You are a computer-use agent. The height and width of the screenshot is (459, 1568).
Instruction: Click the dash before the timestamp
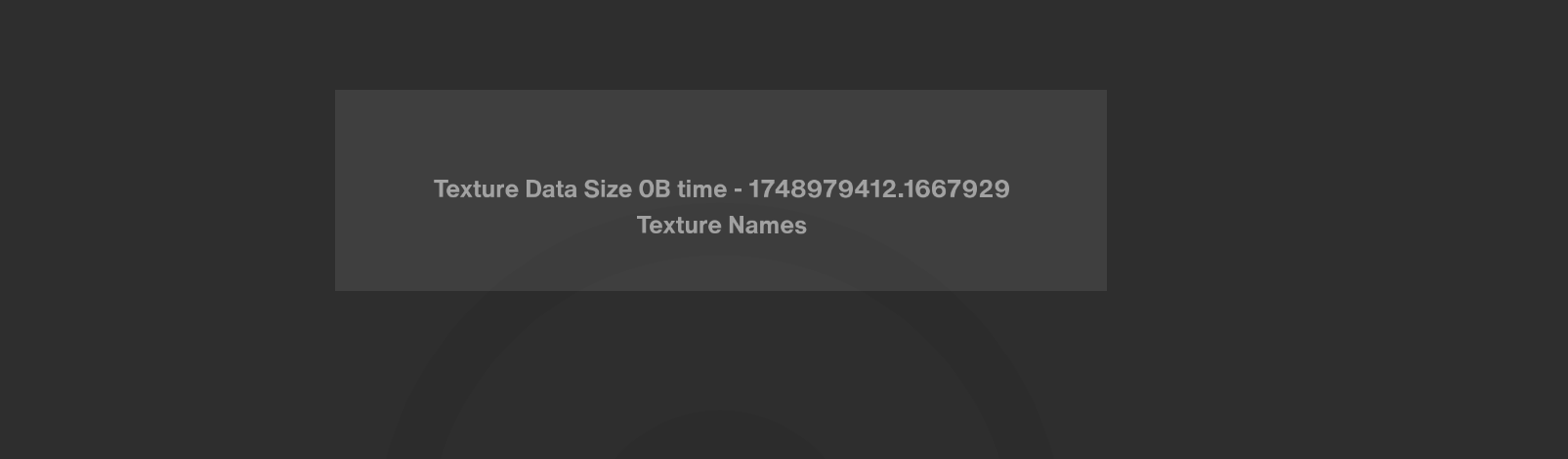(x=738, y=189)
